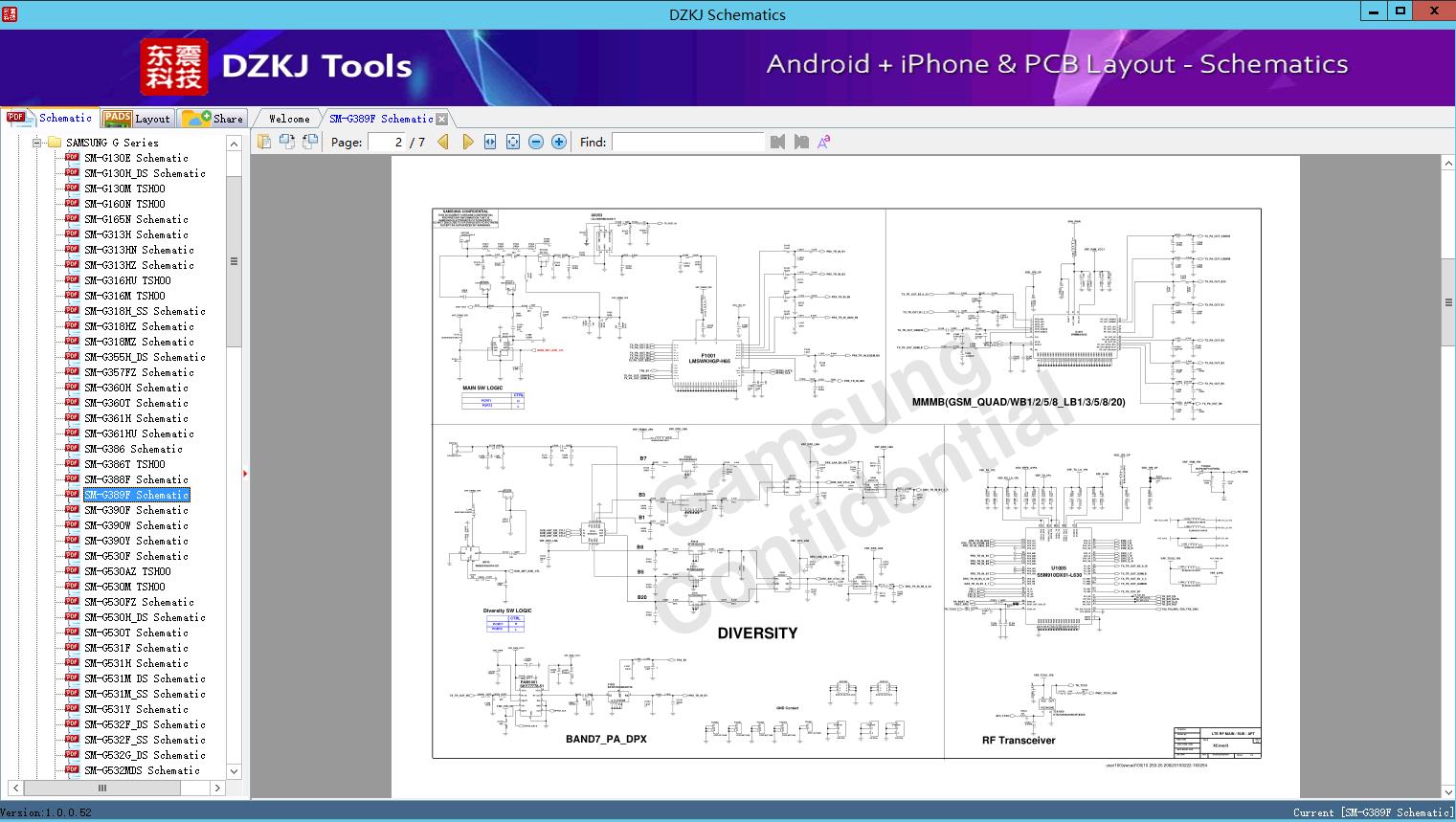The width and height of the screenshot is (1456, 822).
Task: Collapse the left panel with red arrow
Action: coord(245,473)
